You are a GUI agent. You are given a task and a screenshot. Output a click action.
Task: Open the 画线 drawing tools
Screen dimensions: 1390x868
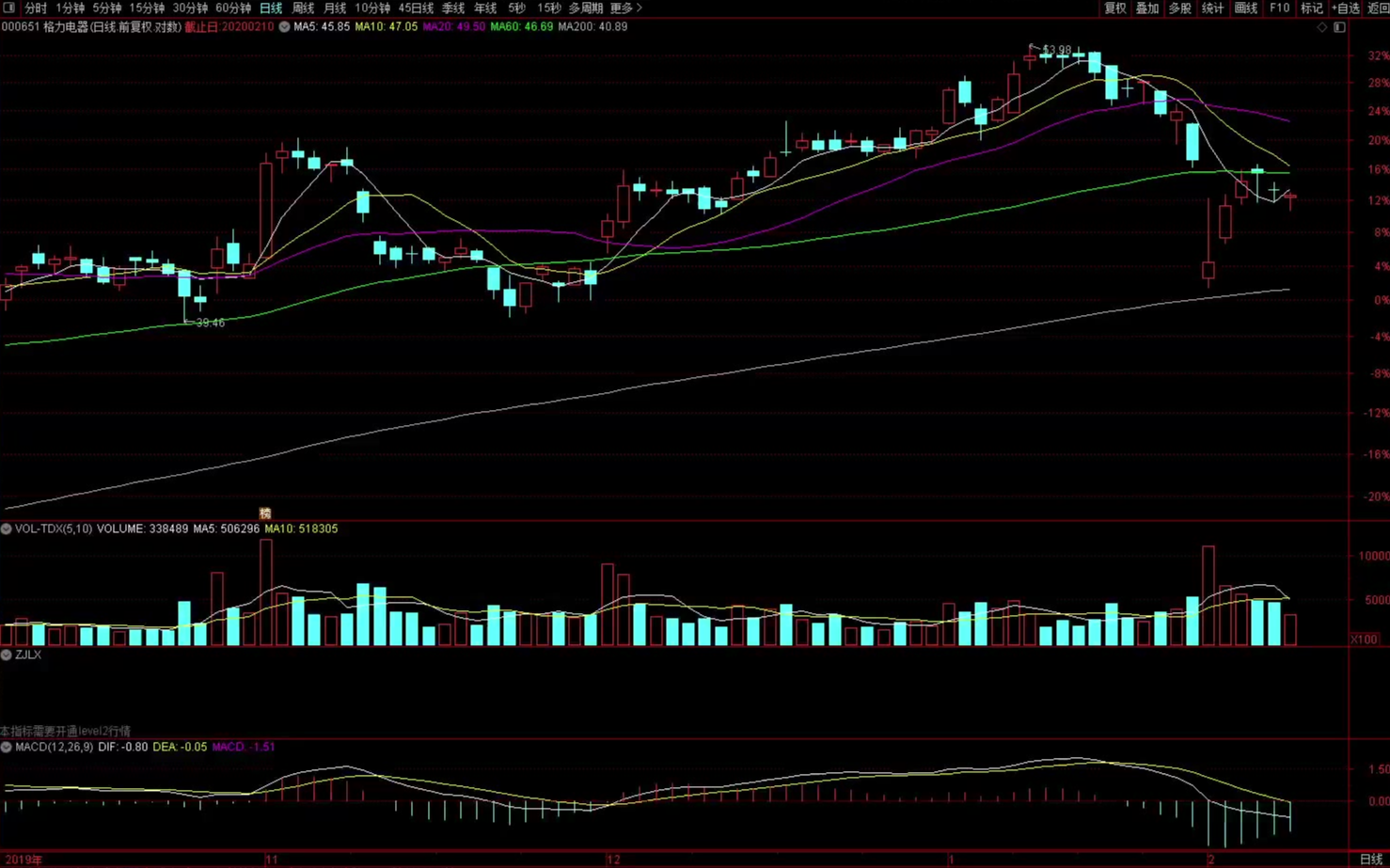pyautogui.click(x=1245, y=8)
